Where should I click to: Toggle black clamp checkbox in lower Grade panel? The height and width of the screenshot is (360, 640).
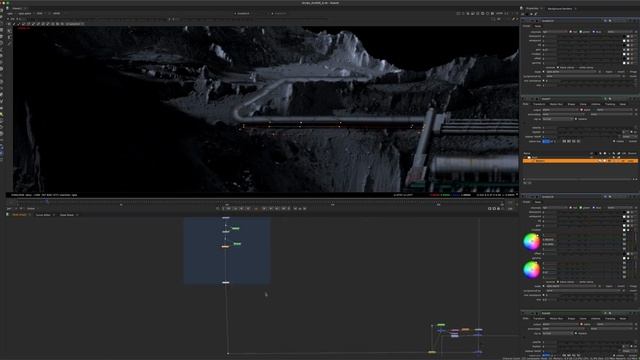(558, 282)
